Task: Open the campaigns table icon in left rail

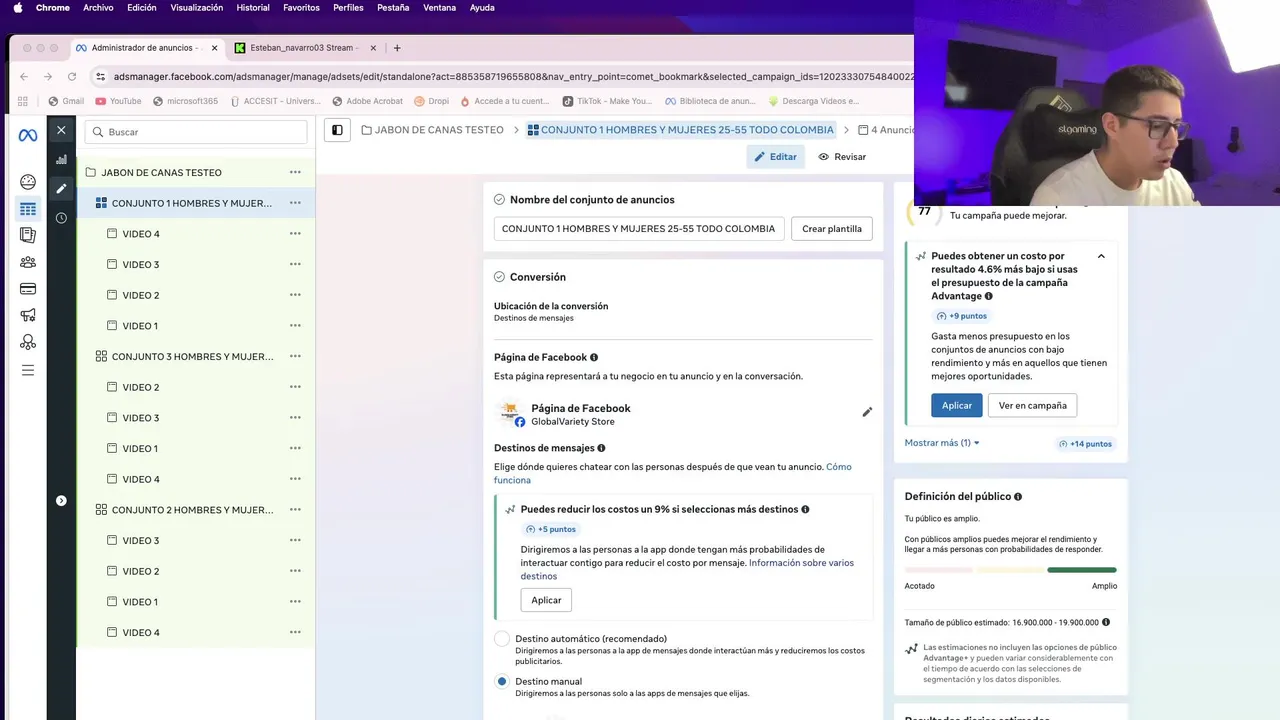Action: [x=28, y=209]
